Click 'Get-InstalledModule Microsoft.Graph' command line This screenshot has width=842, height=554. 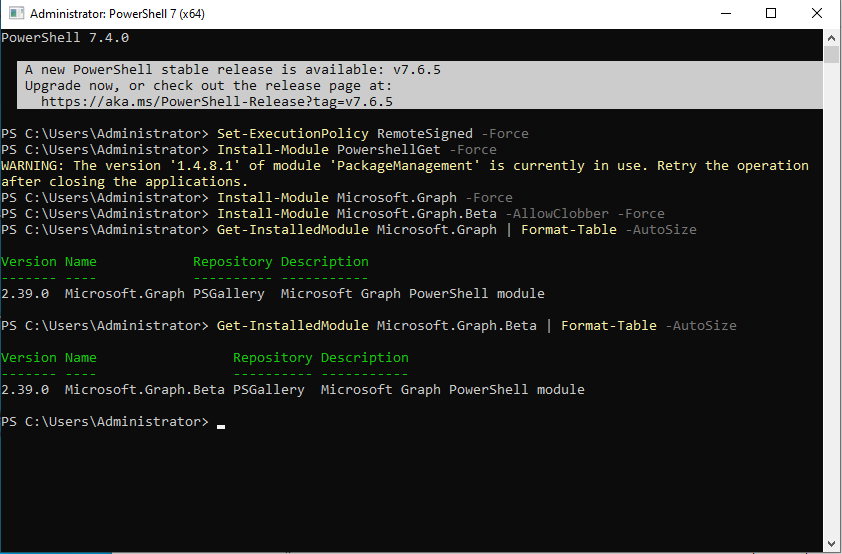456,230
